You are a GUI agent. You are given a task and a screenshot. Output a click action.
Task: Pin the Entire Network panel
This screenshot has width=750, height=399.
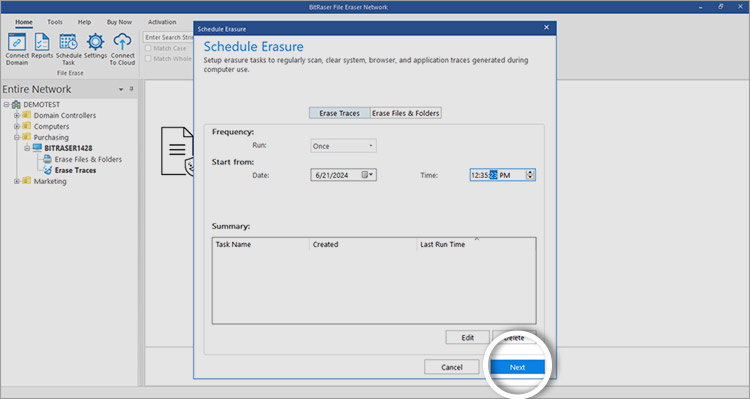click(x=132, y=89)
